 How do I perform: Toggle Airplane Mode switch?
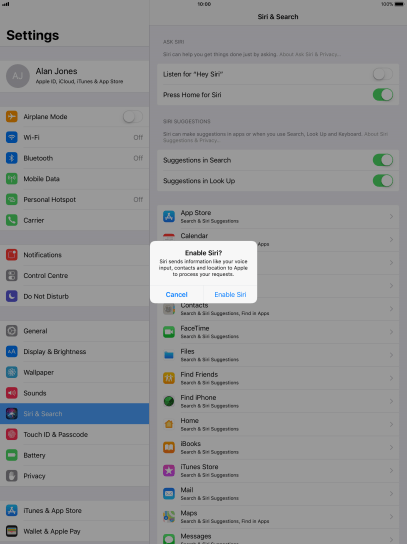tap(133, 117)
